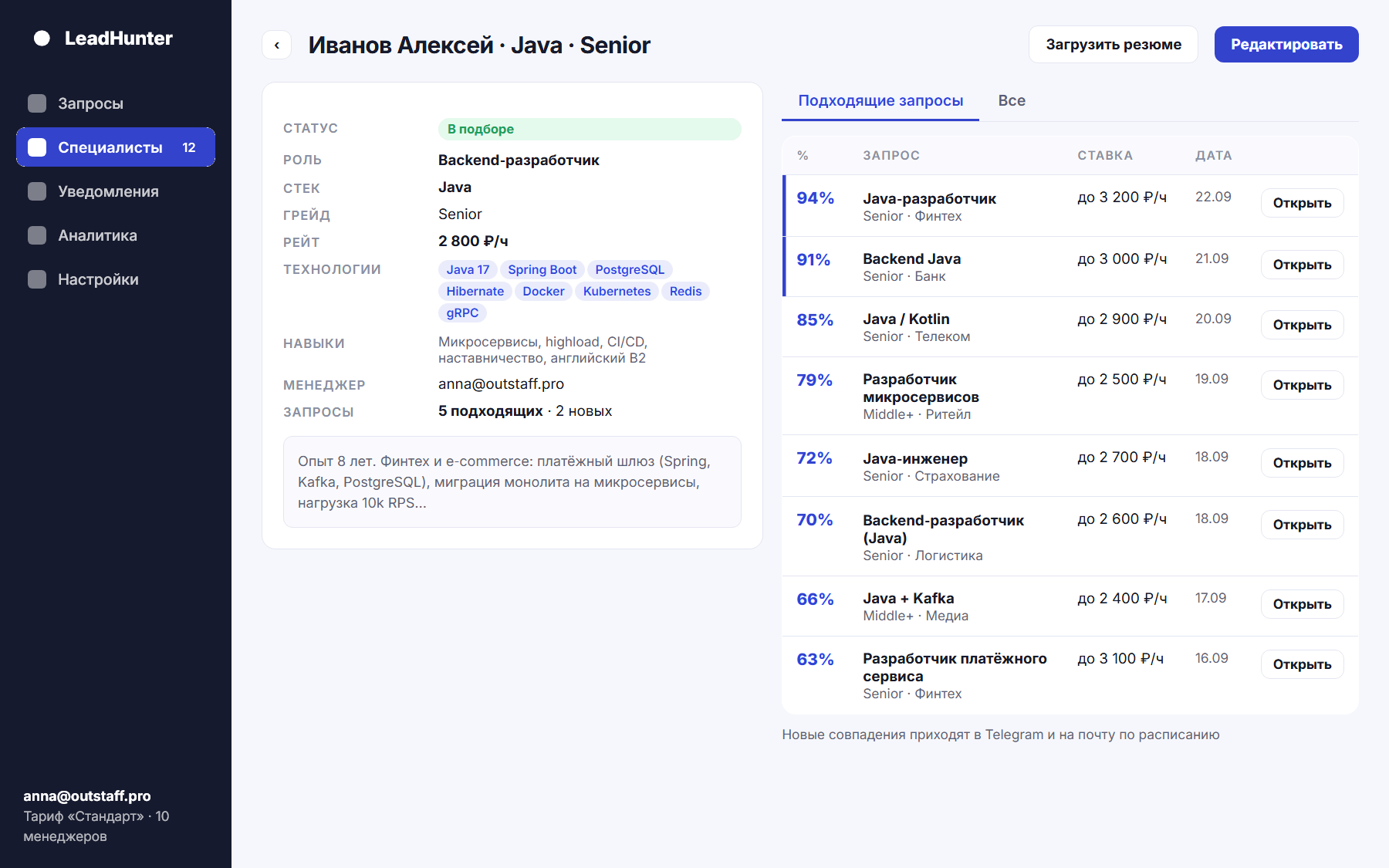Click the Уведомления sidebar icon

[x=37, y=191]
